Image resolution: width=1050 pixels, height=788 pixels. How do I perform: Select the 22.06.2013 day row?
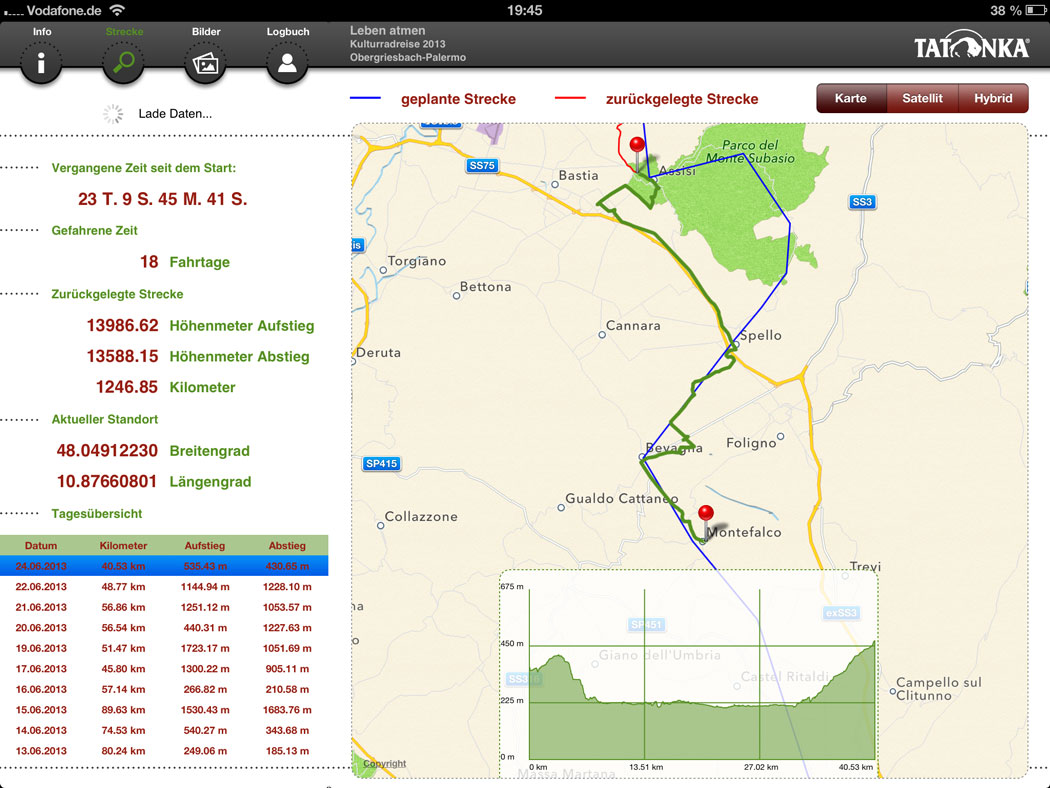(x=164, y=586)
